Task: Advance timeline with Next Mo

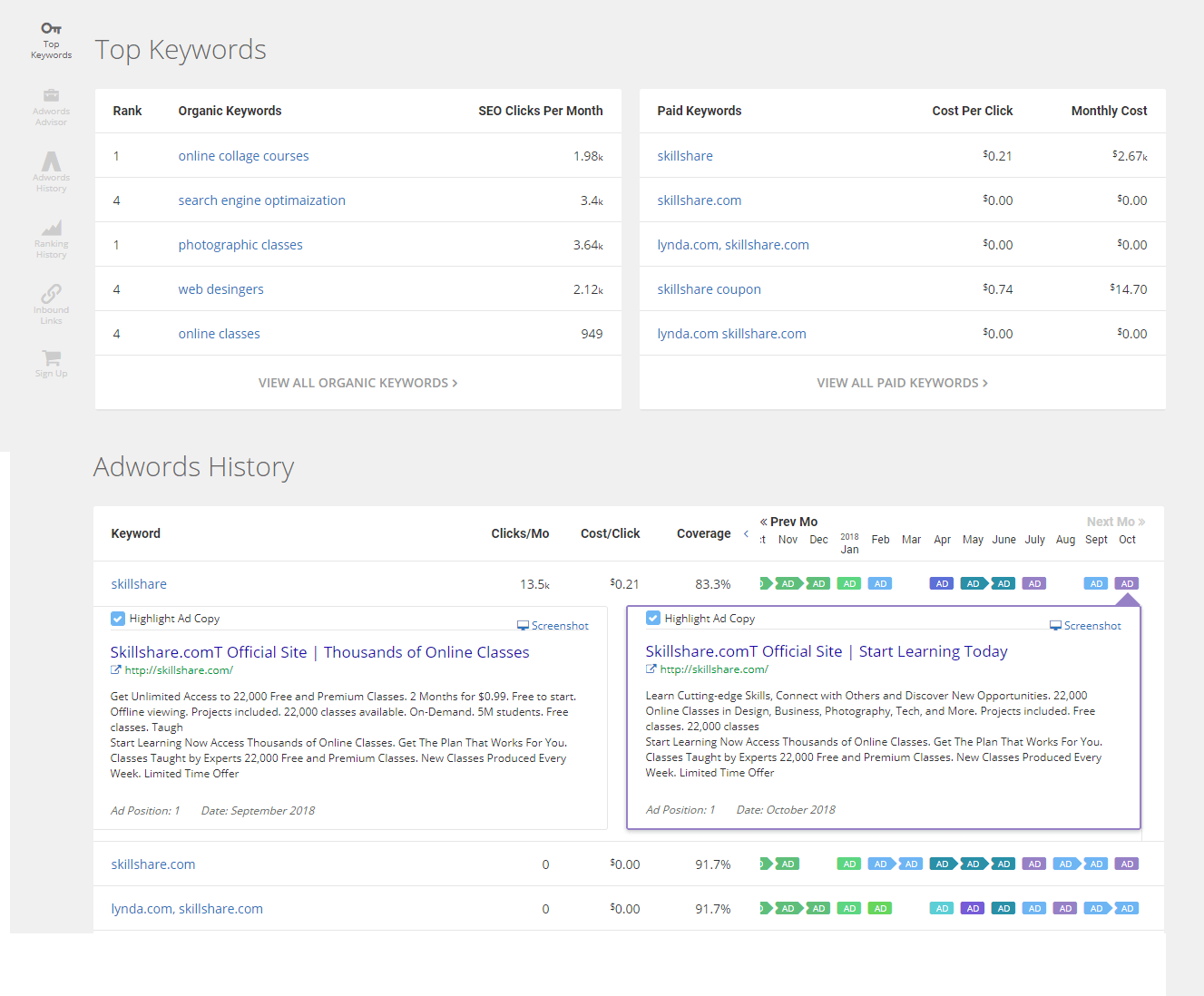Action: 1116,522
